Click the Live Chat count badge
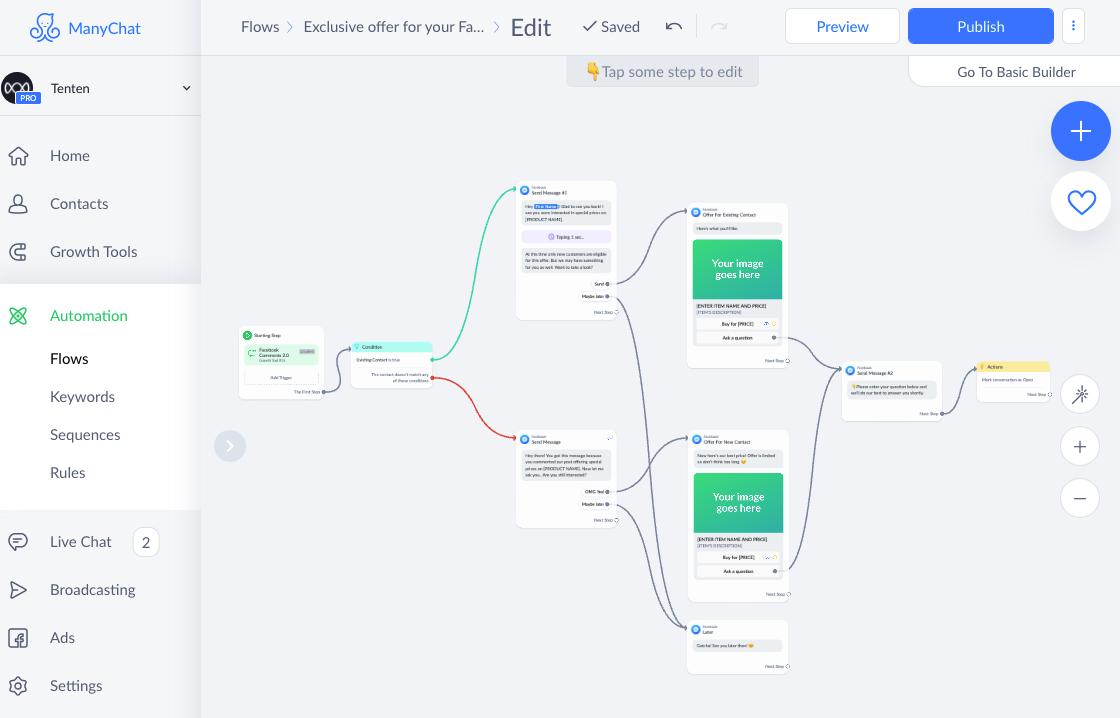1120x718 pixels. [x=146, y=542]
